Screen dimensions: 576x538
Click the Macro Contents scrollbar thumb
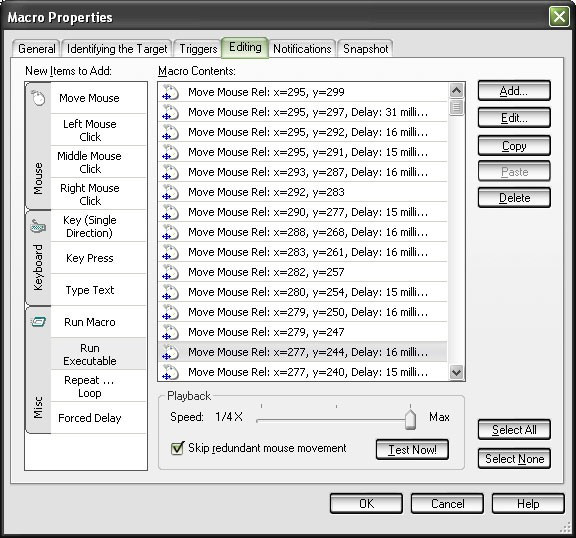point(456,108)
